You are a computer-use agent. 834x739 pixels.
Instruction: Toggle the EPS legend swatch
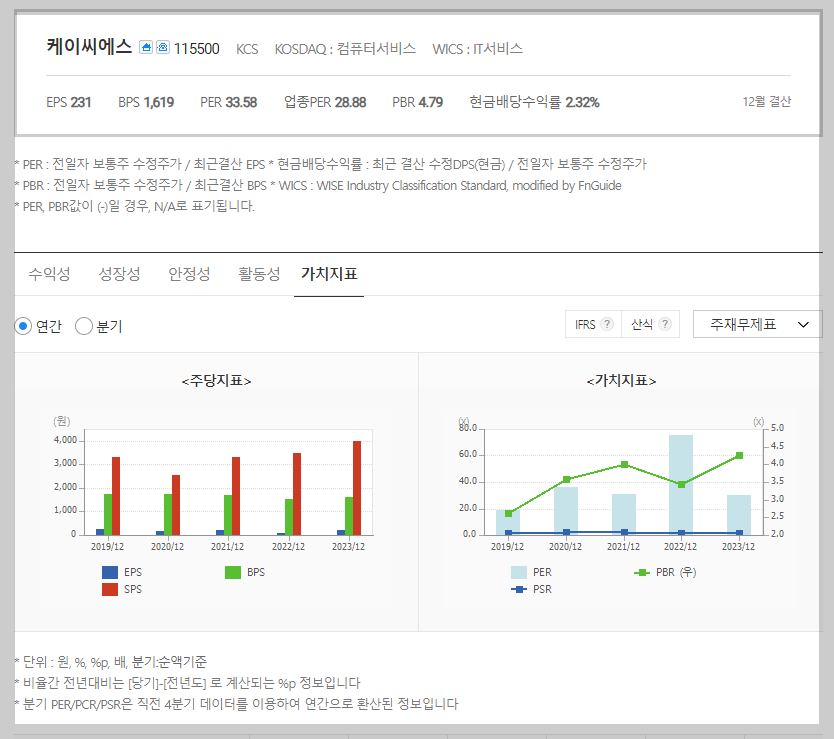tap(110, 572)
